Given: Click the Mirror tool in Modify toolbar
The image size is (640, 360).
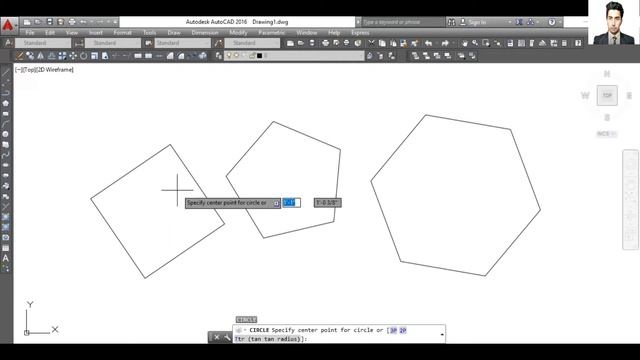Looking at the screenshot, I should pyautogui.click(x=40, y=56).
